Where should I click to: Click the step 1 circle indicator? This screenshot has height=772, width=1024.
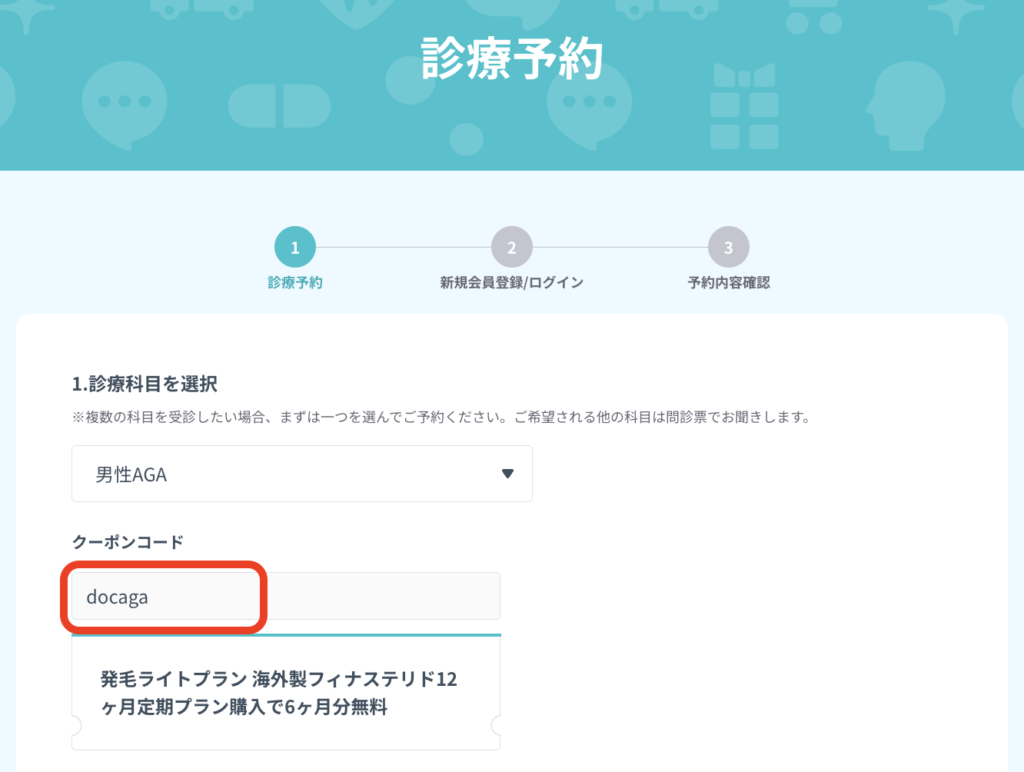point(295,247)
